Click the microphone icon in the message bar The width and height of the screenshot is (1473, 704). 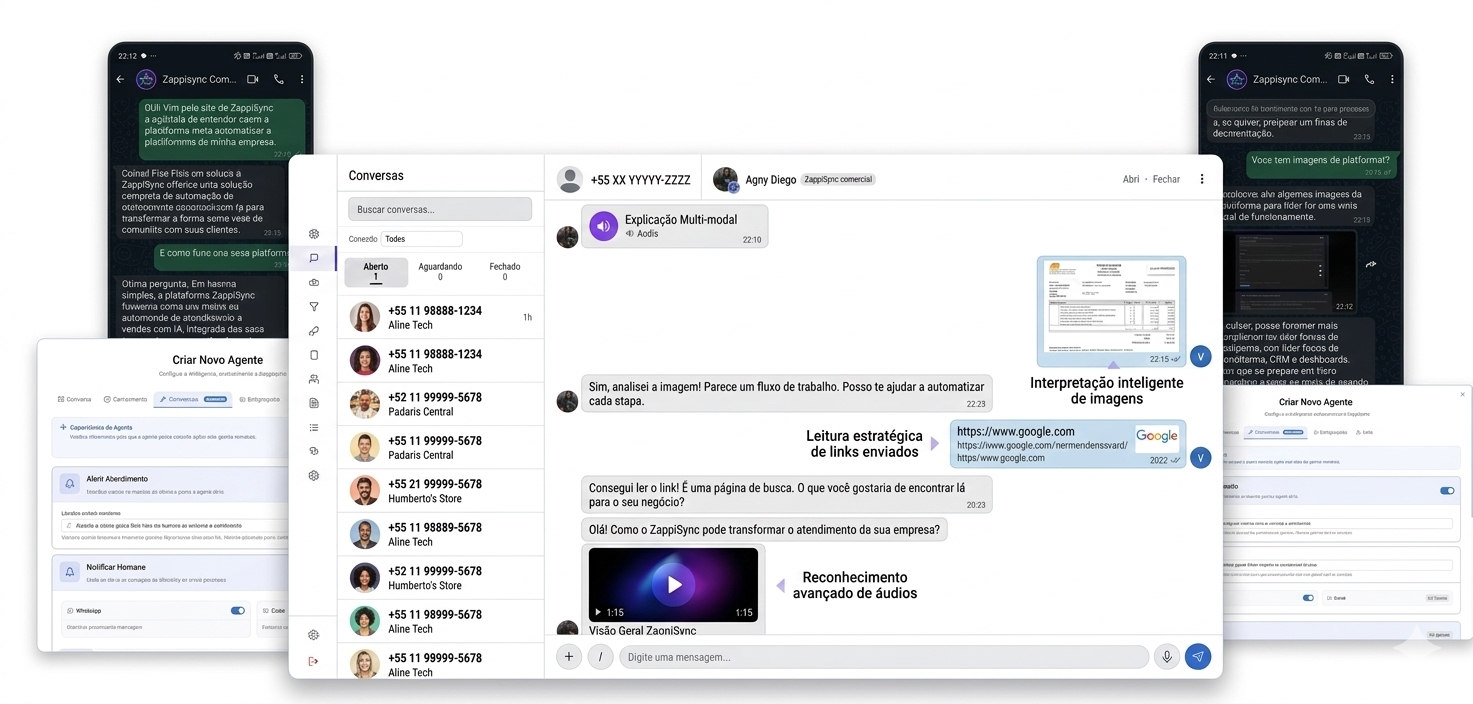pyautogui.click(x=1166, y=656)
